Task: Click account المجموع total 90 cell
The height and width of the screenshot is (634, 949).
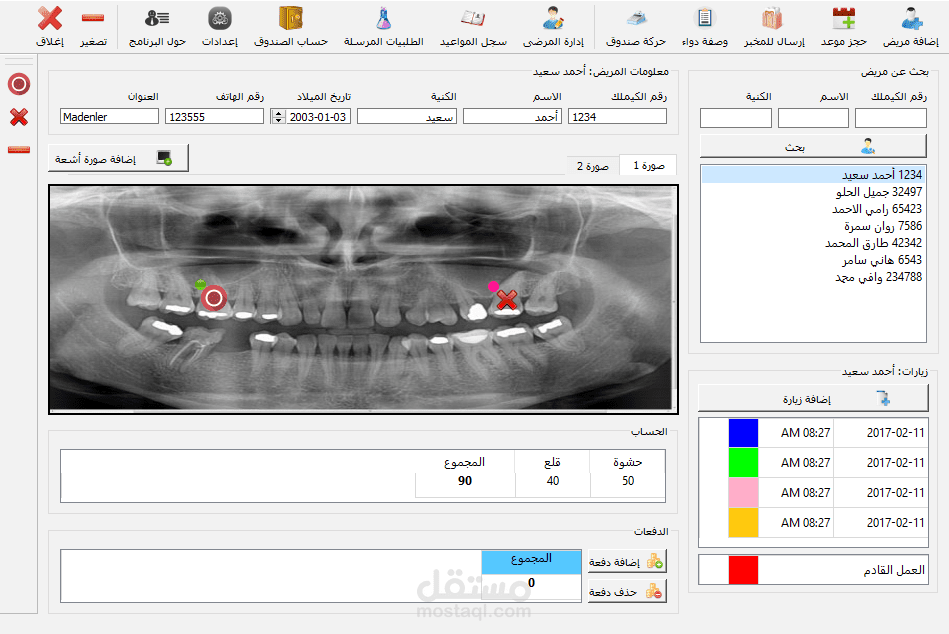Action: pos(465,481)
